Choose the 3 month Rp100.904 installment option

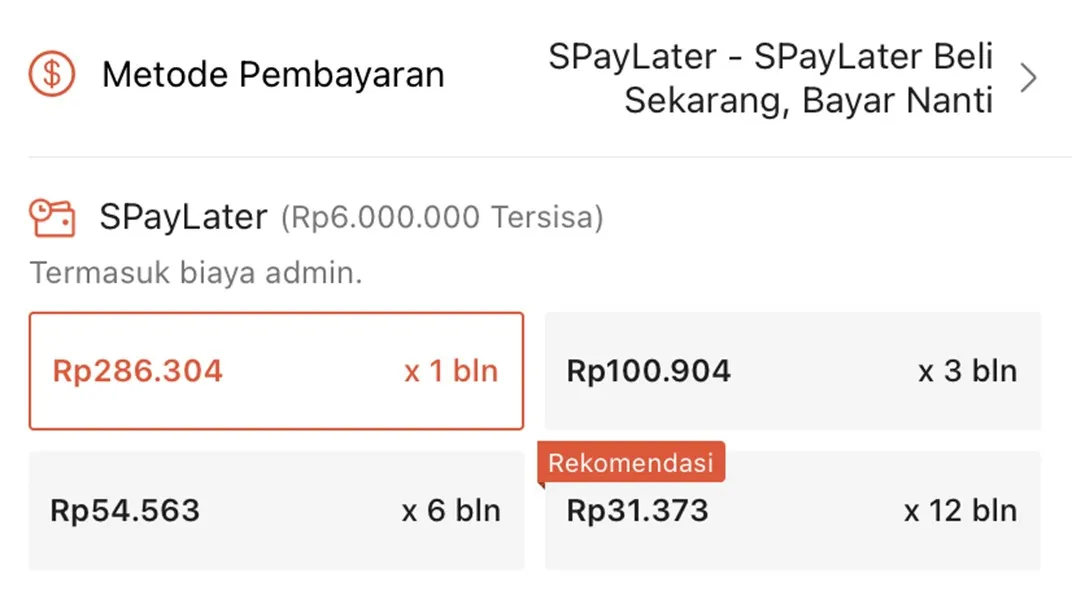point(792,371)
